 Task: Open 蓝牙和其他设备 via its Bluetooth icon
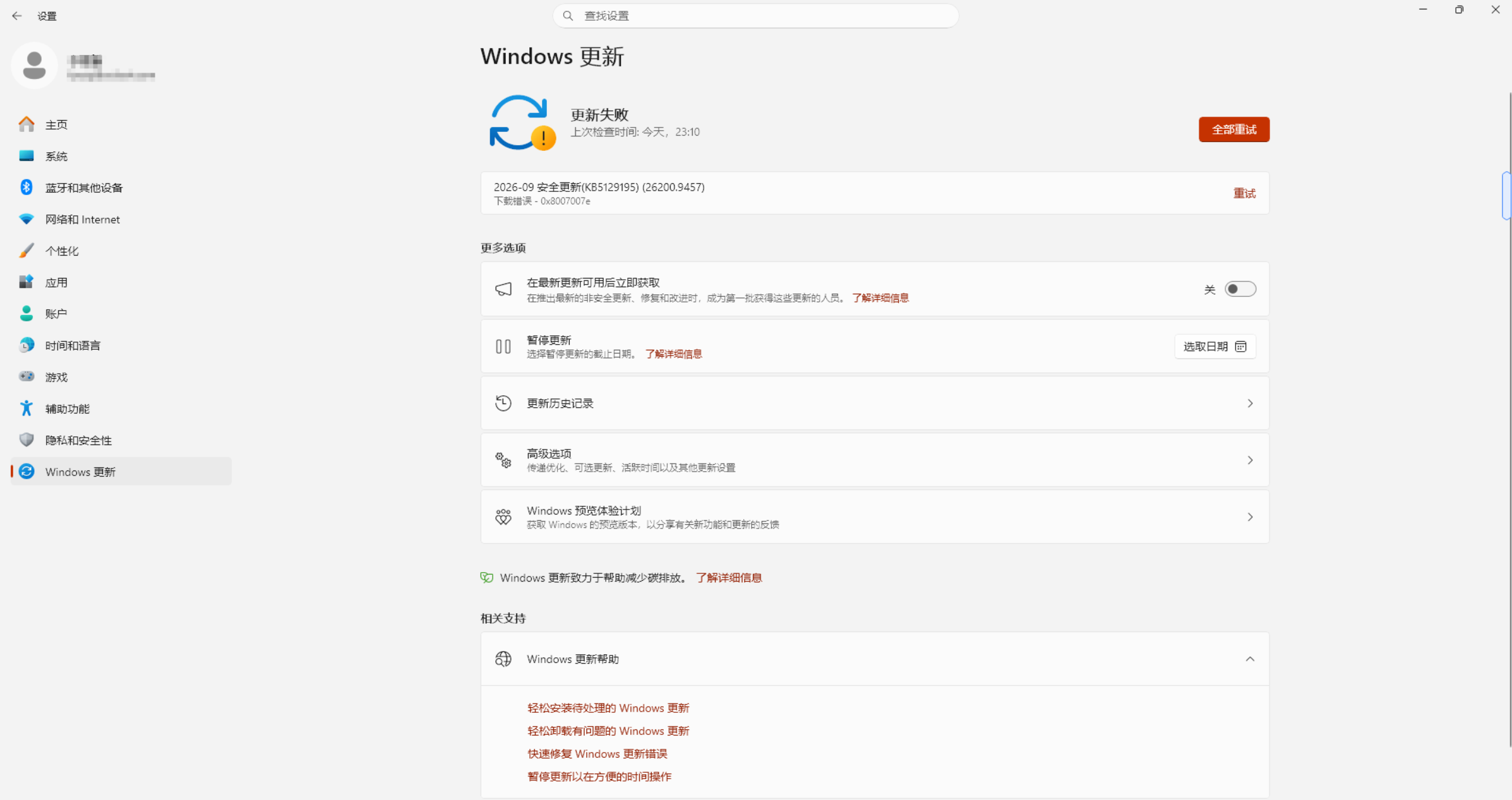coord(27,188)
